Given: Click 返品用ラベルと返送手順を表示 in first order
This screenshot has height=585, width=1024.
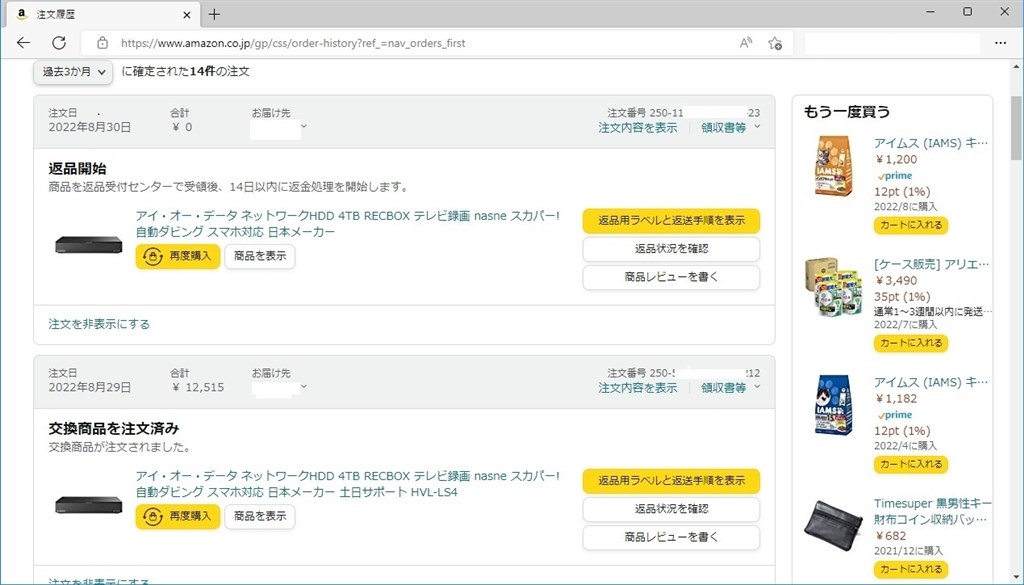Looking at the screenshot, I should coord(671,221).
